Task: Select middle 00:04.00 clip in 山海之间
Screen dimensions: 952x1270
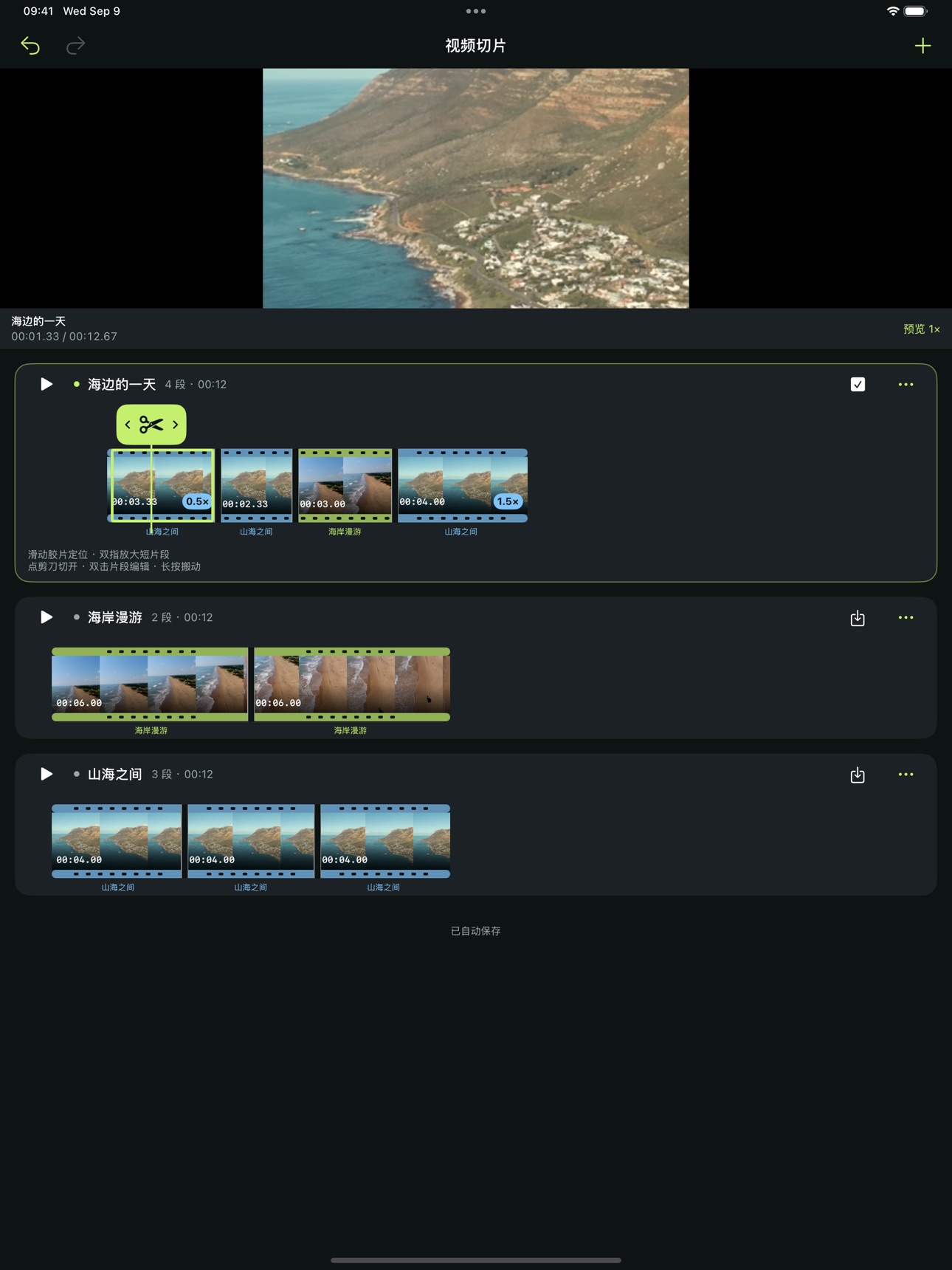Action: [251, 841]
